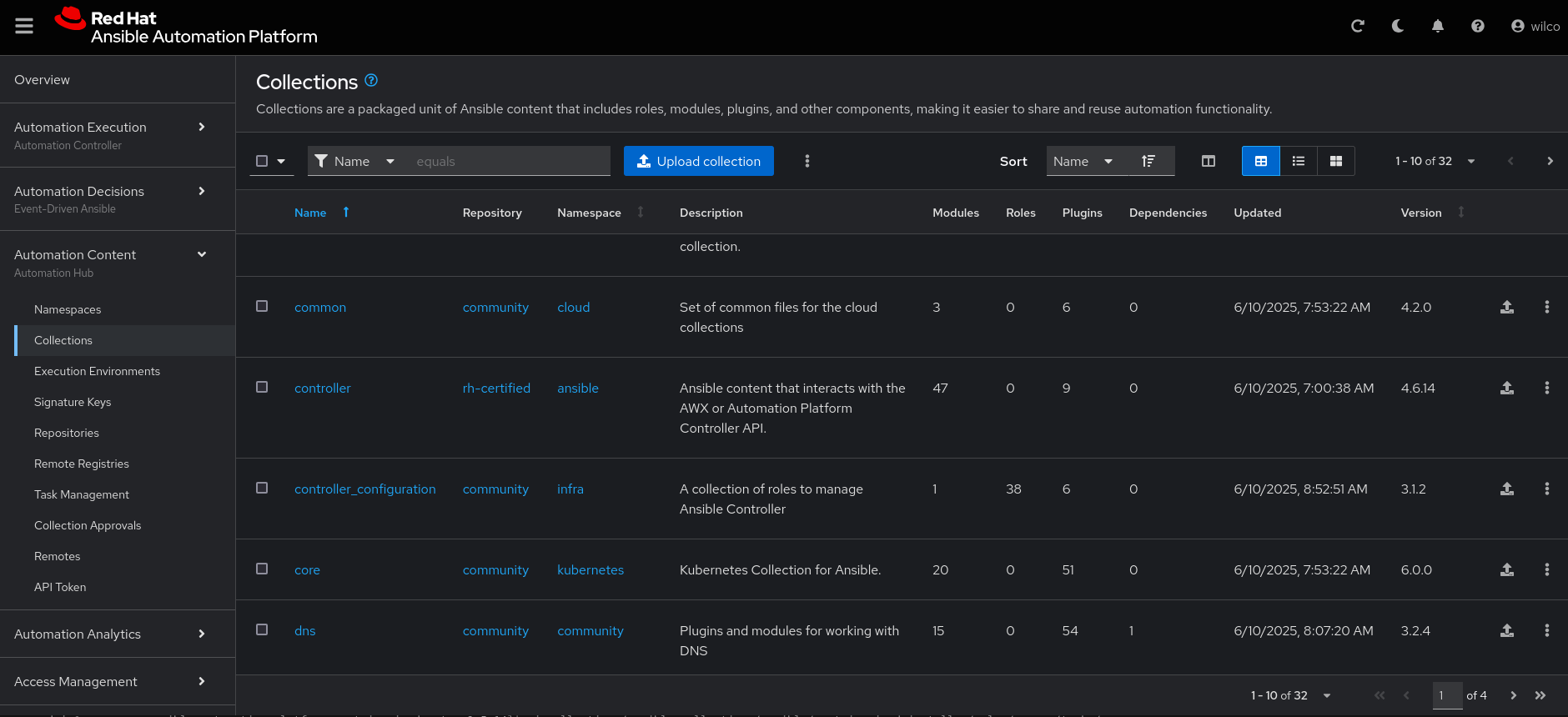
Task: Open the kubernetes namespace link
Action: coord(590,569)
